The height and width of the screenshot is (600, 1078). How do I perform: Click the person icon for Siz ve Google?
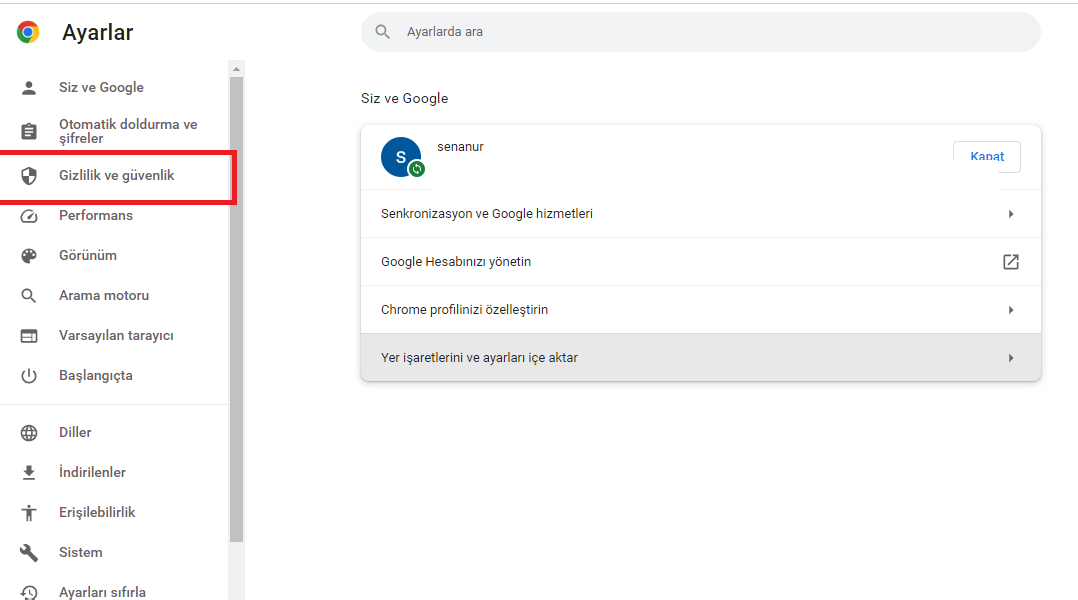tap(29, 87)
